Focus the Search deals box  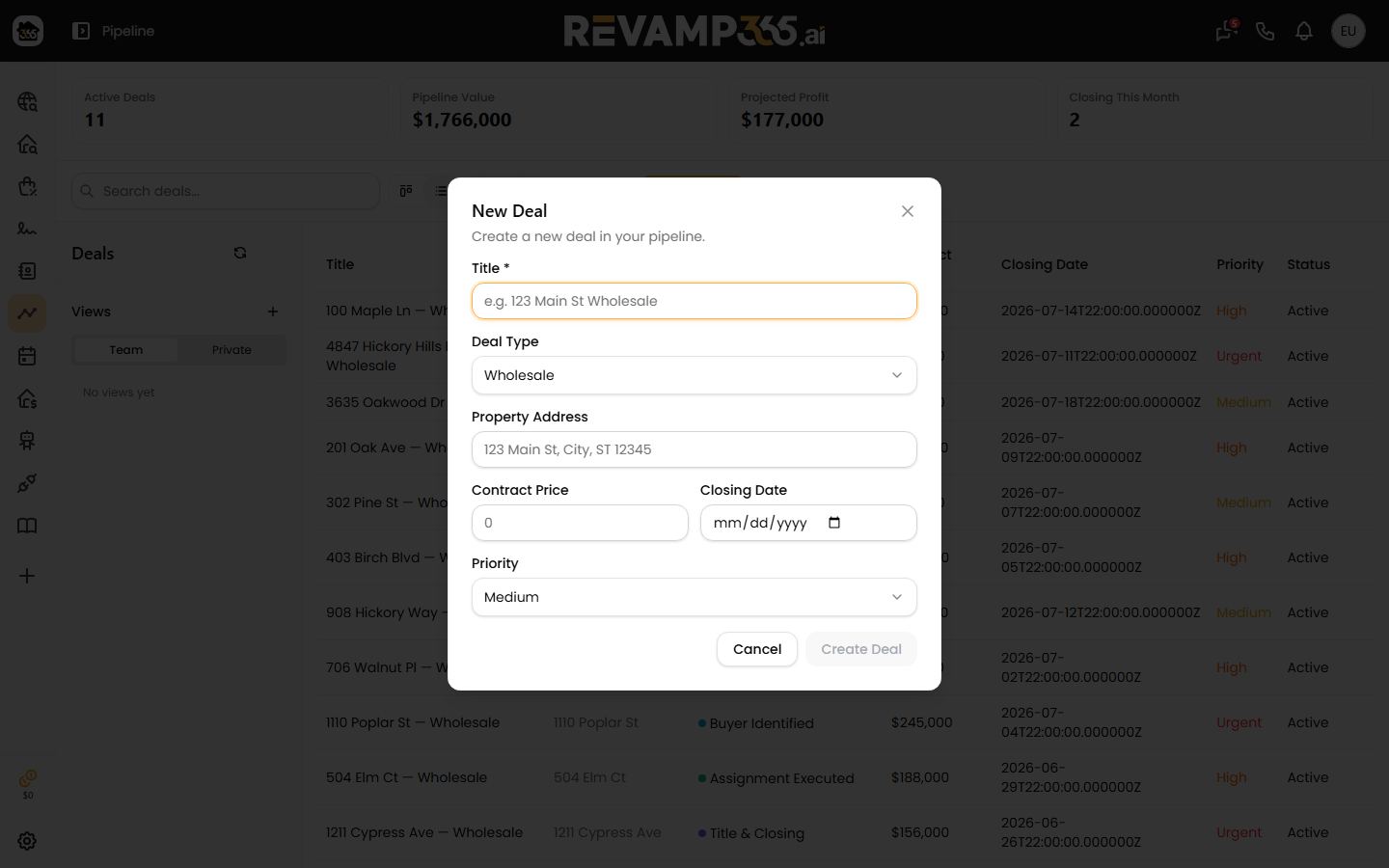coord(226,191)
